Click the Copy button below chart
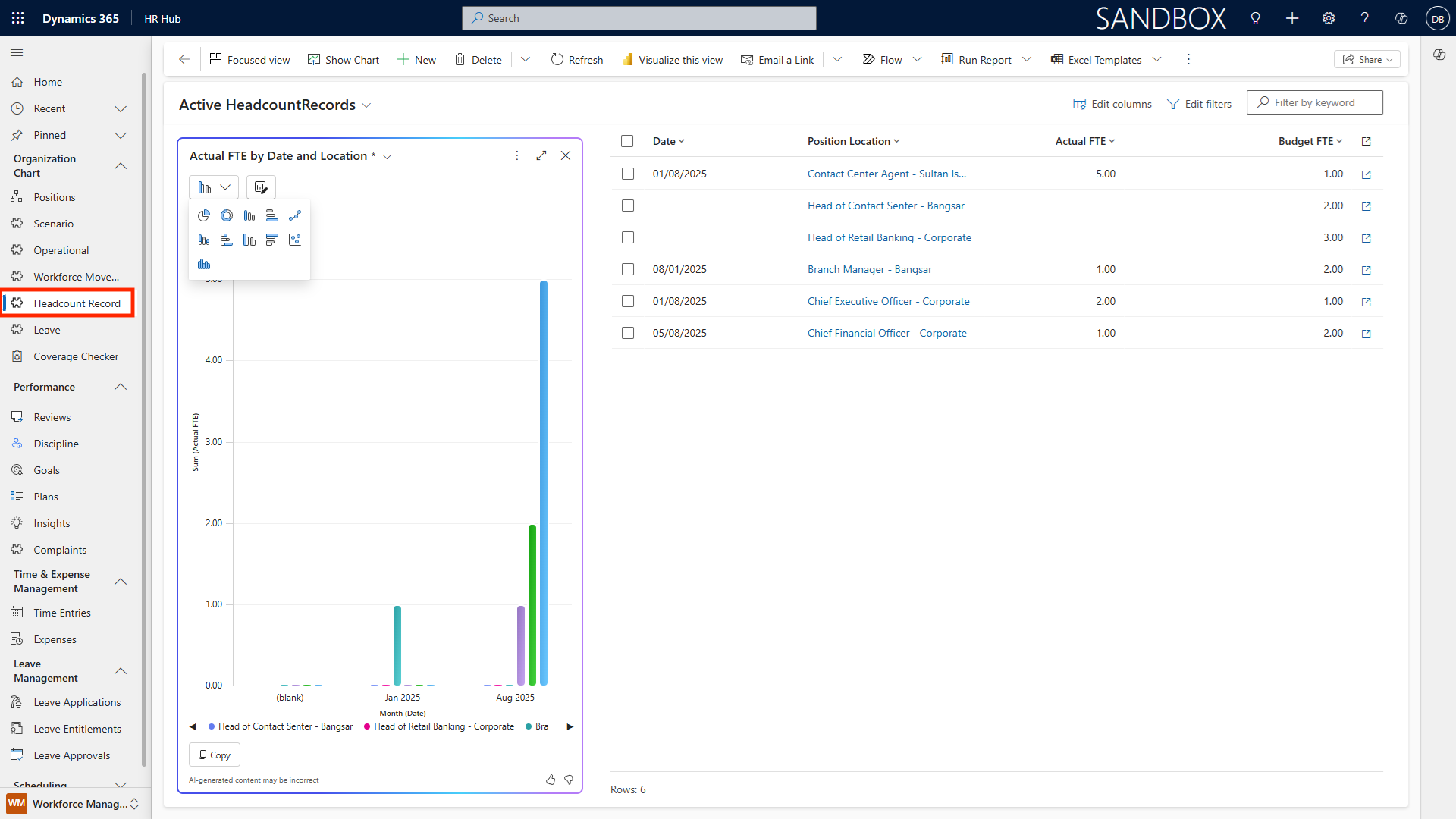 (214, 755)
